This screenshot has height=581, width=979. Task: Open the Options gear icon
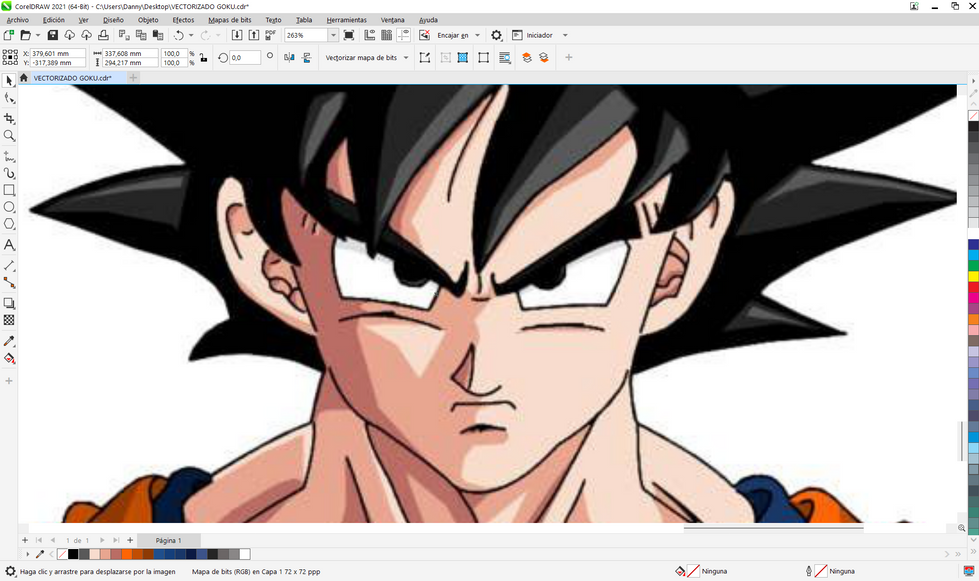tap(496, 36)
